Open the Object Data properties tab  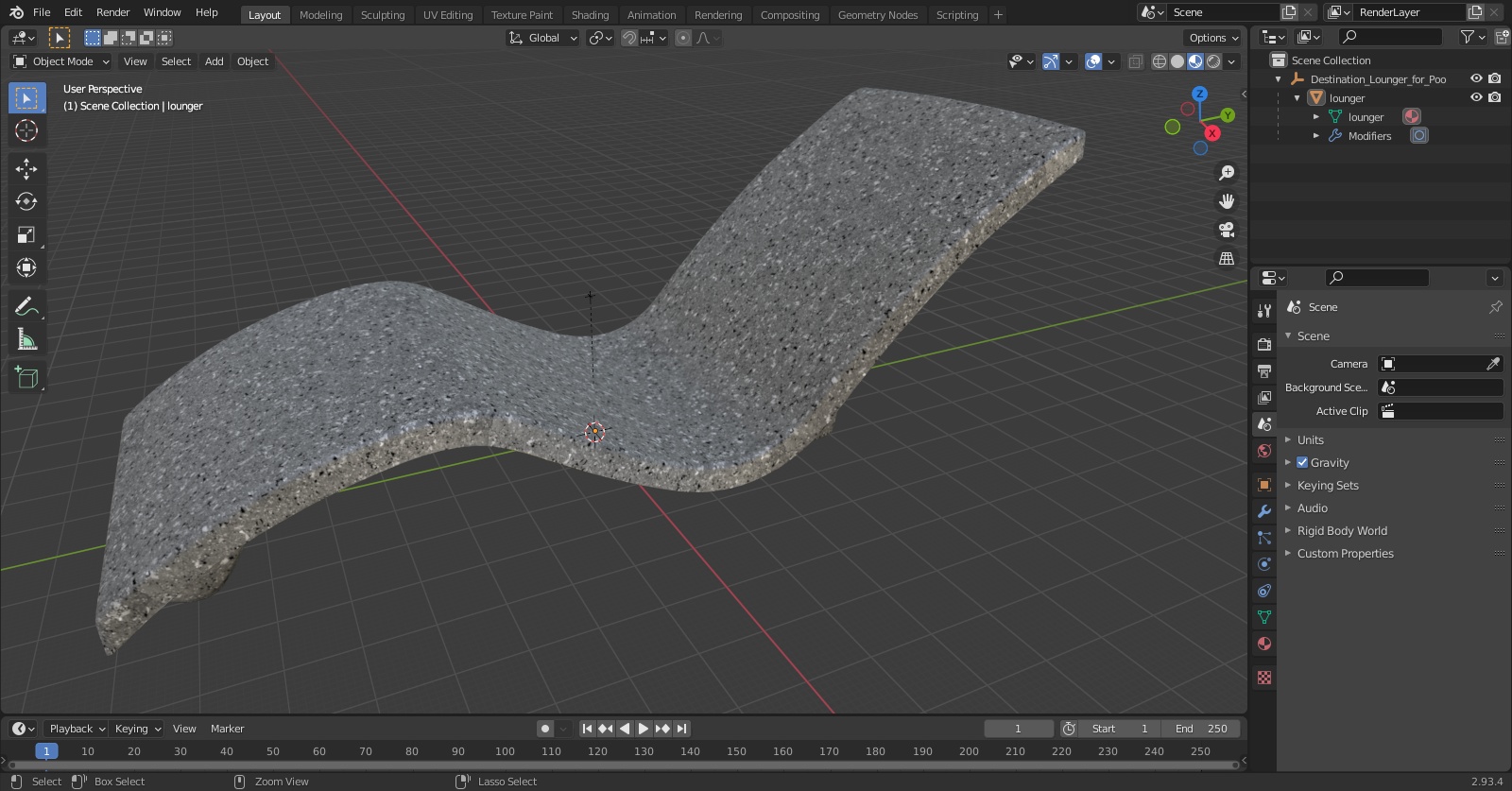1264,617
